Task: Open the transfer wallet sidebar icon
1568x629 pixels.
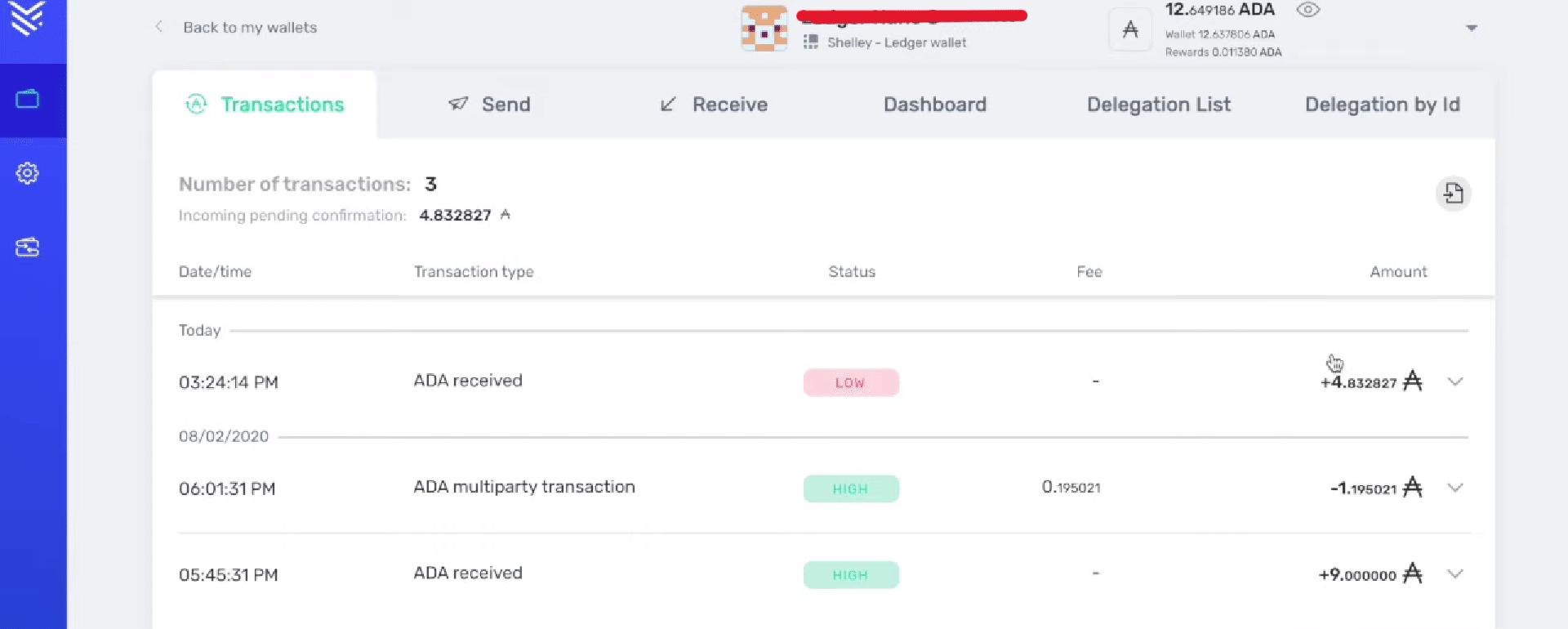Action: (28, 248)
